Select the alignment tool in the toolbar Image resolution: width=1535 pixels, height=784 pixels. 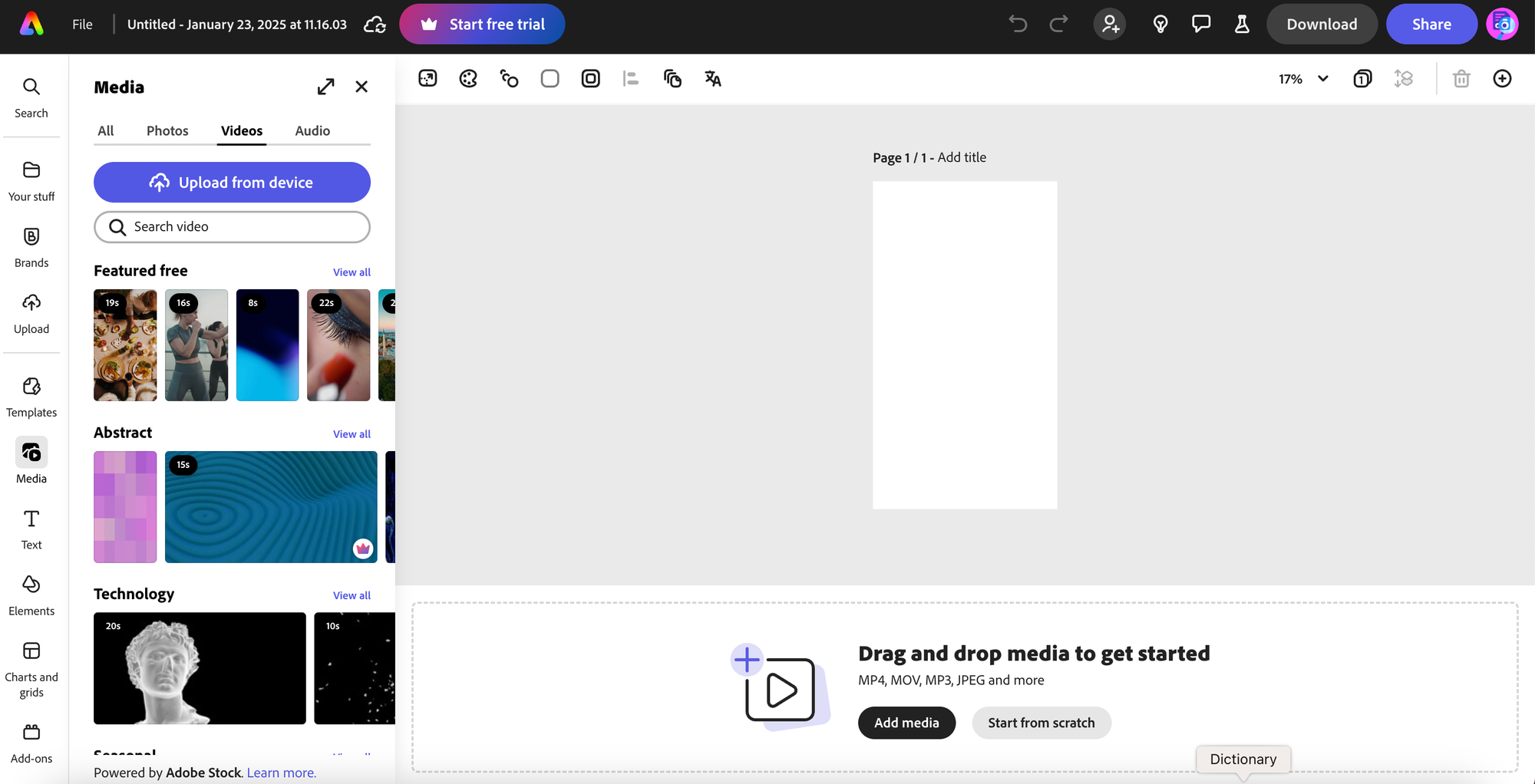point(630,78)
